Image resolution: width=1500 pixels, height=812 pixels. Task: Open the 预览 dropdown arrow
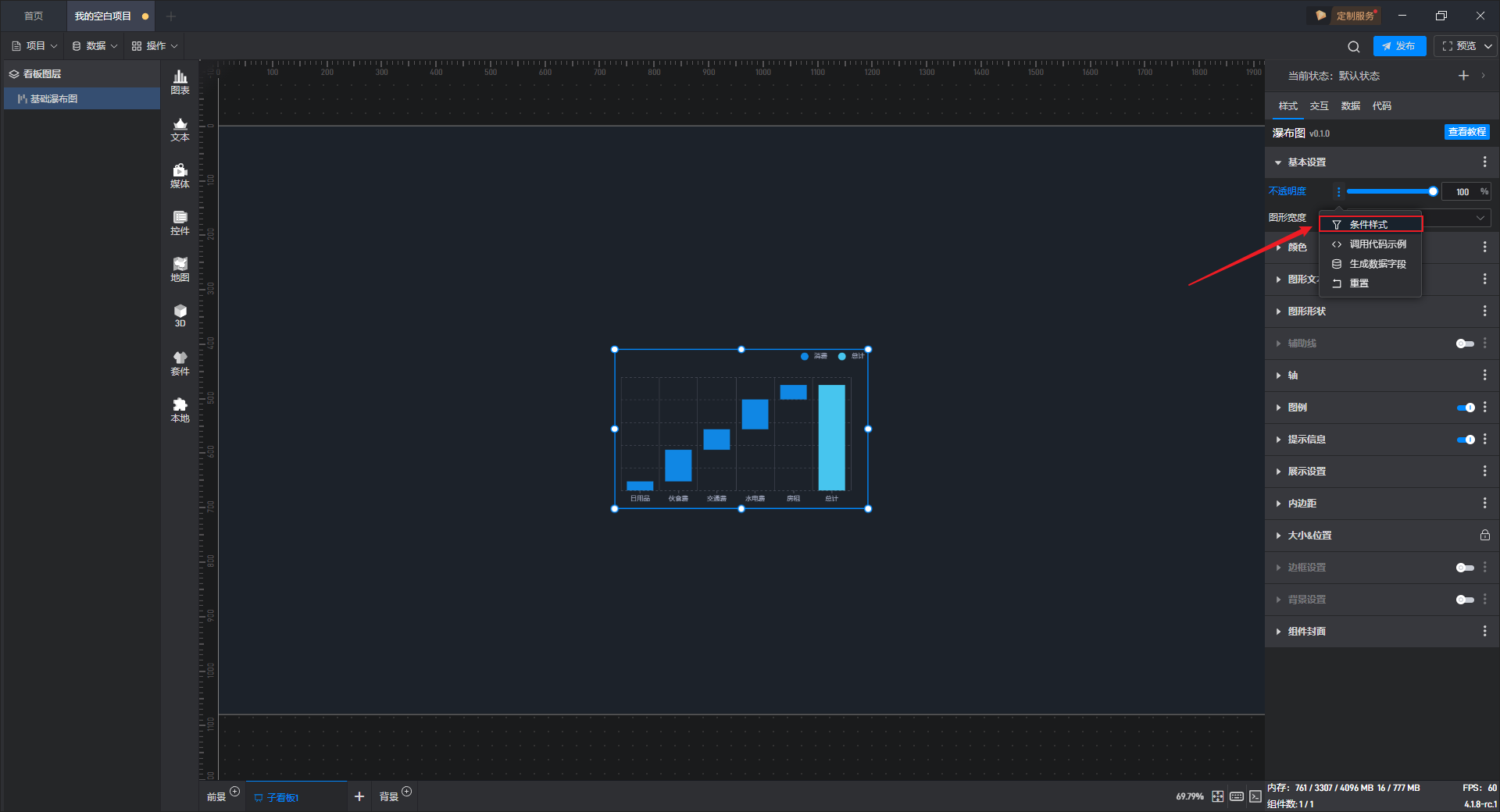pyautogui.click(x=1488, y=46)
